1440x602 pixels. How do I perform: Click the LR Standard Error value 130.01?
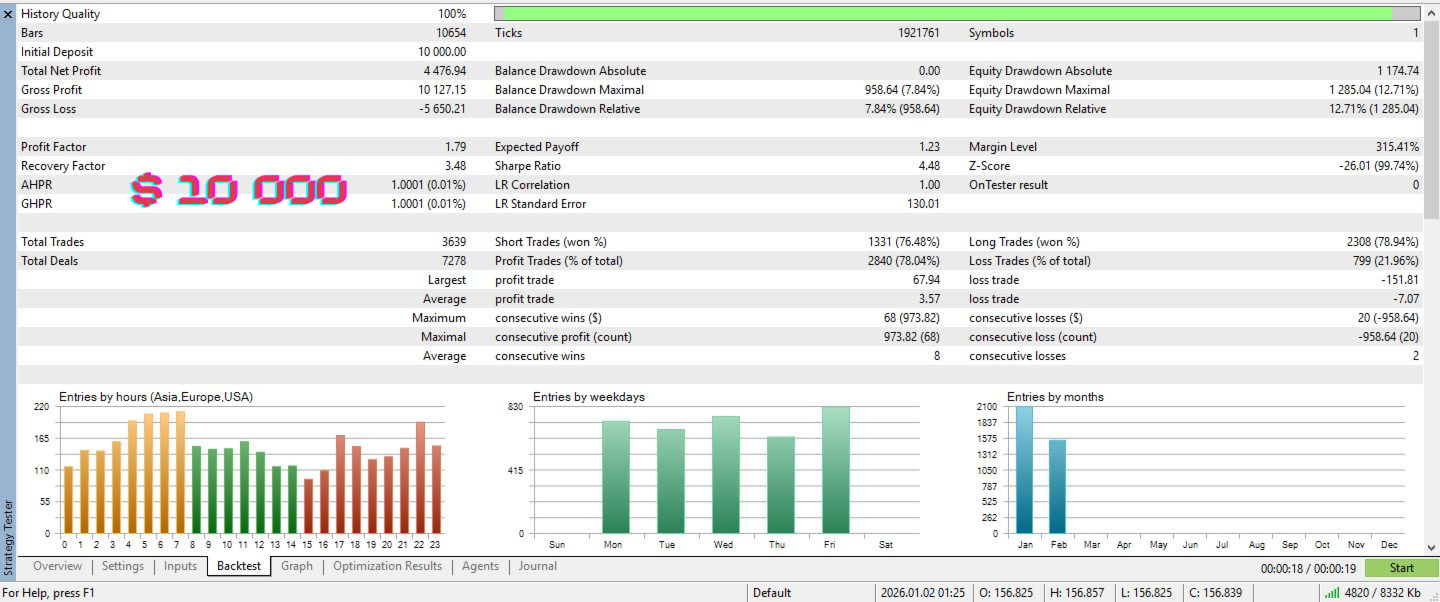923,204
